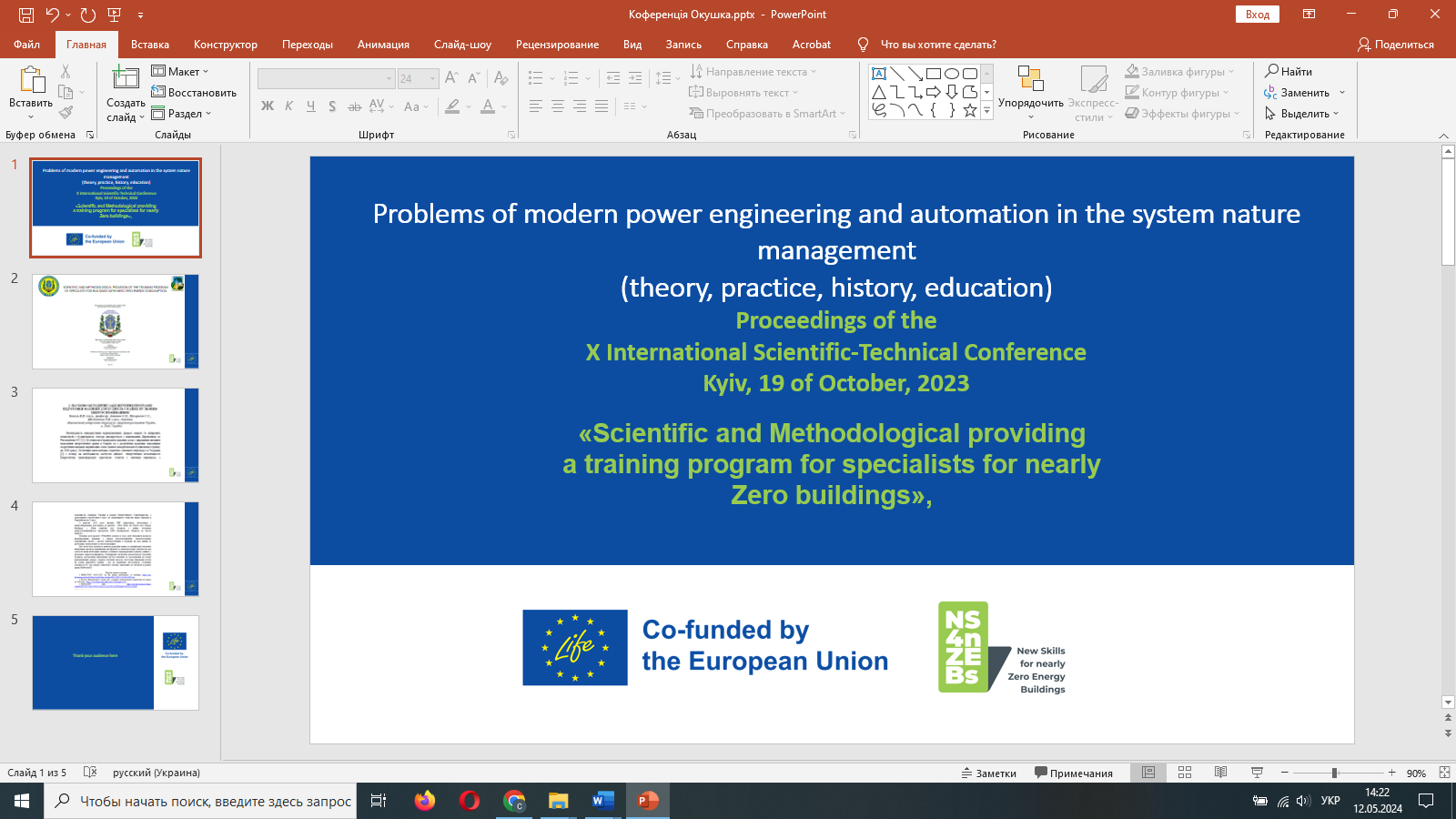Toggle underline formatting (Ч)
This screenshot has width=1456, height=819.
[x=311, y=106]
